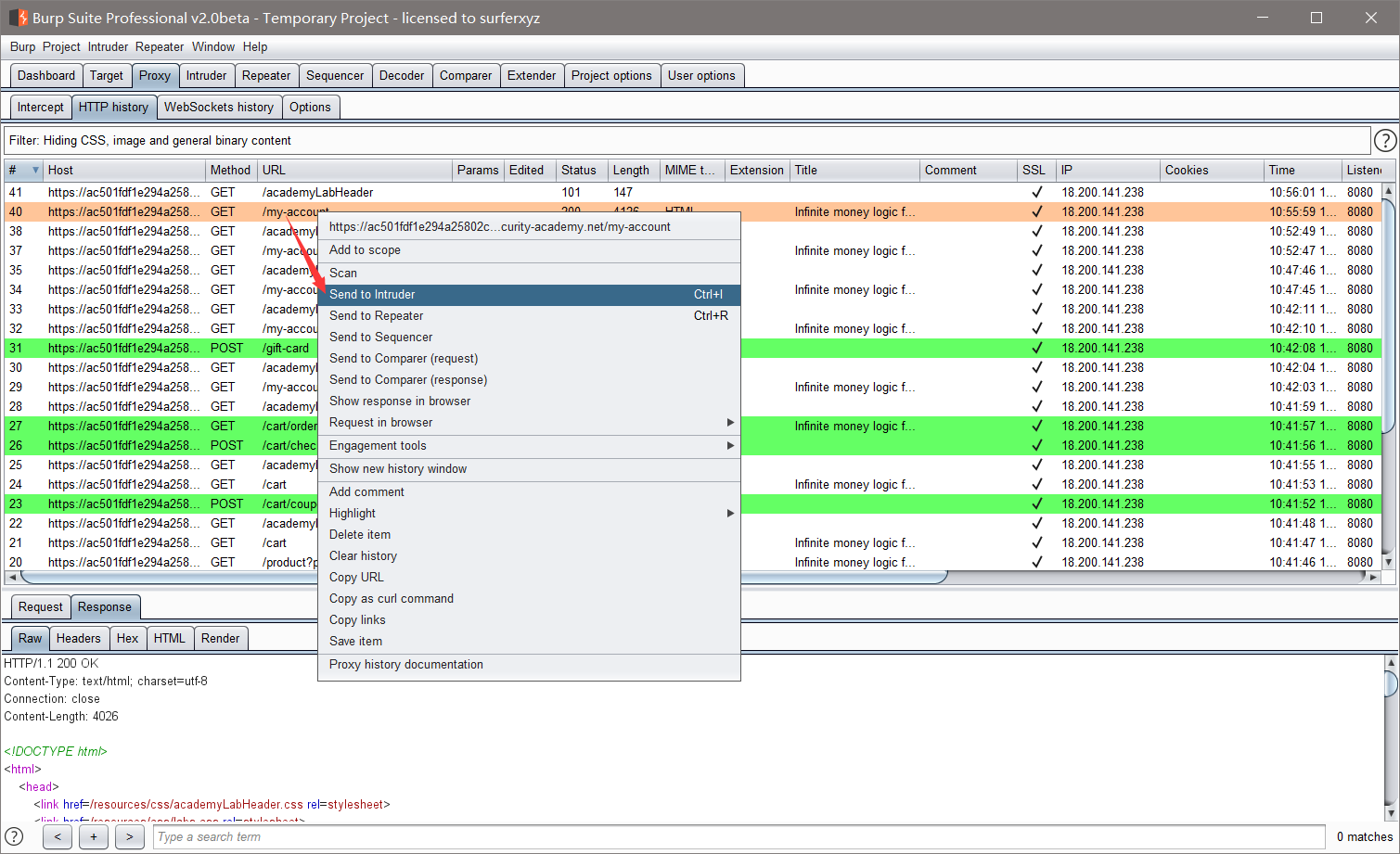This screenshot has height=854, width=1400.
Task: Click the previous search match arrow button
Action: click(x=57, y=835)
